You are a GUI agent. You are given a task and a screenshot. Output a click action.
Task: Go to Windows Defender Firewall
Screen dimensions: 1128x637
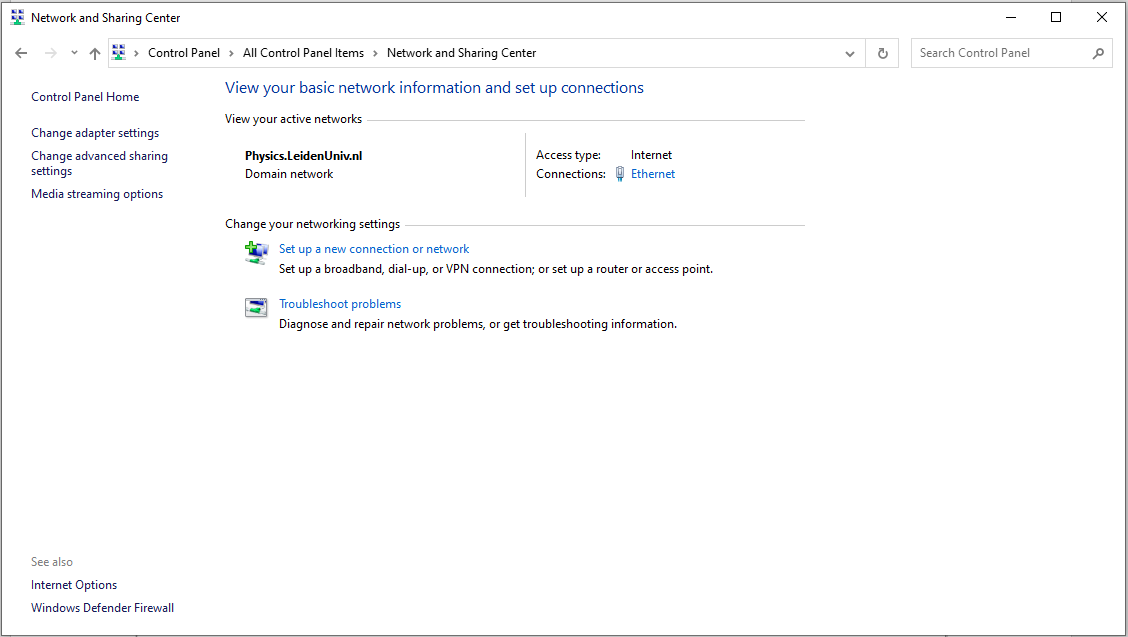coord(102,608)
